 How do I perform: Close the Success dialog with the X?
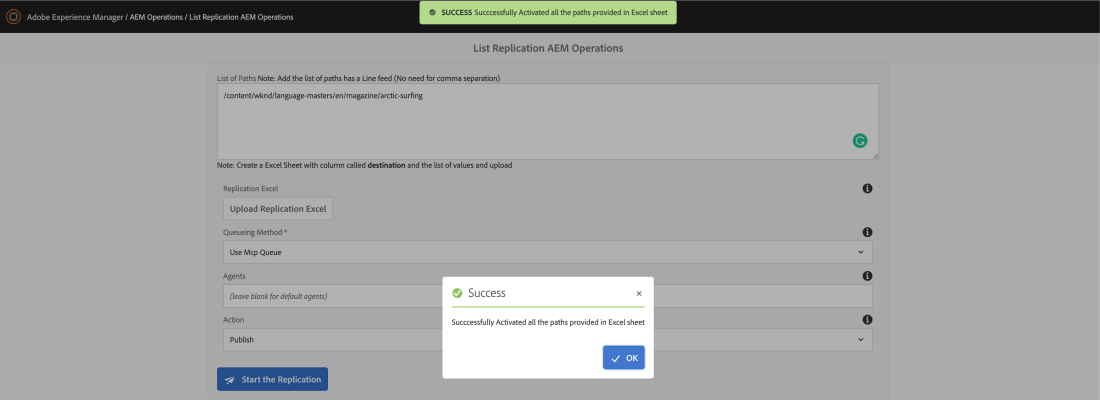coord(639,294)
